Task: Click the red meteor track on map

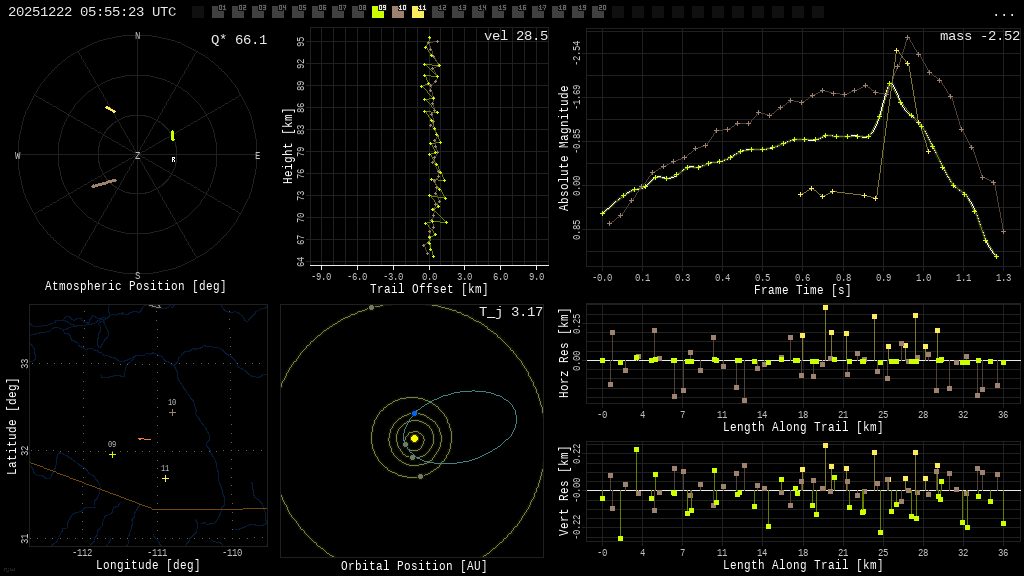Action: pyautogui.click(x=144, y=439)
